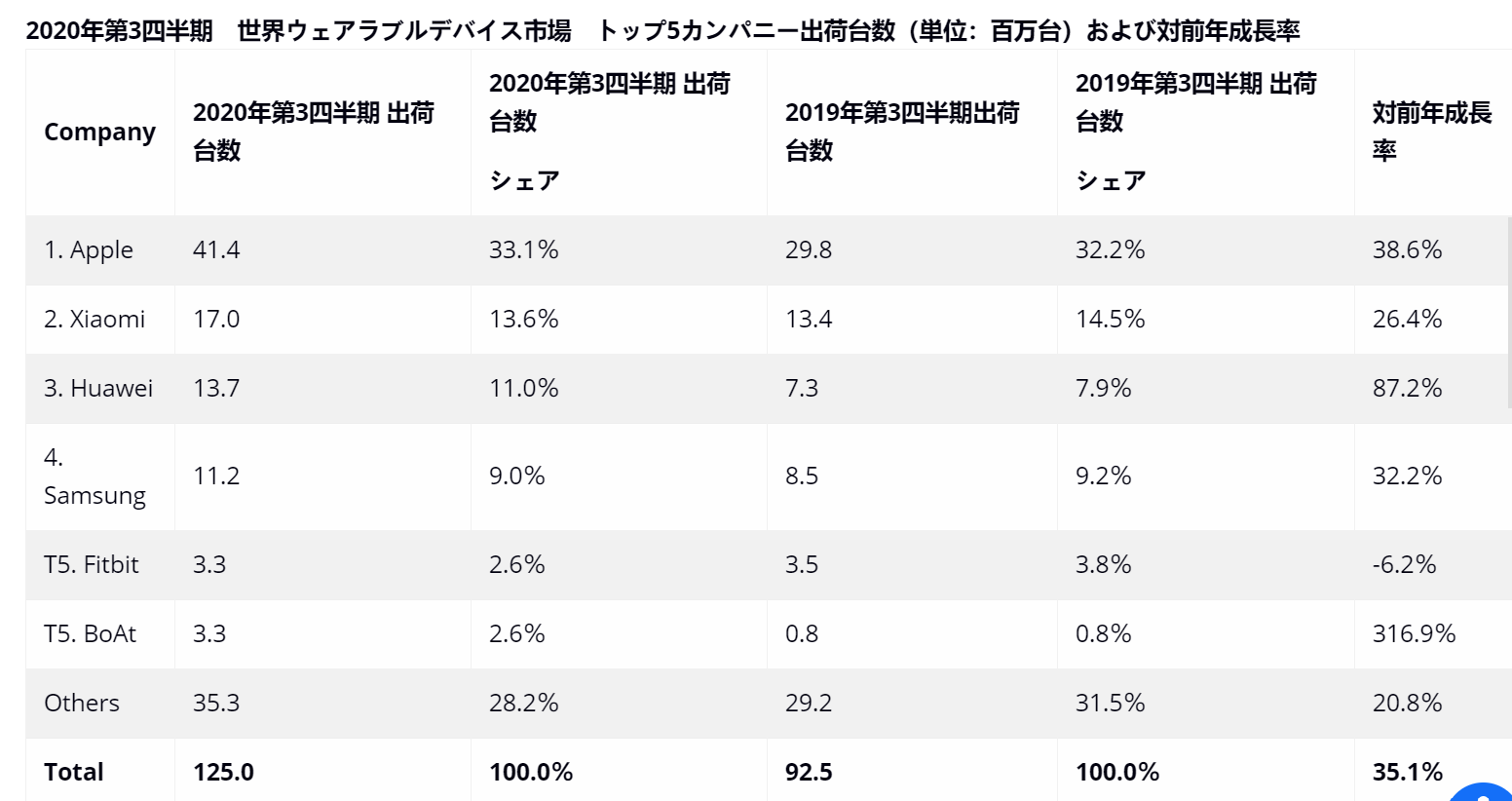
Task: Click the bold Total row label
Action: (x=74, y=773)
